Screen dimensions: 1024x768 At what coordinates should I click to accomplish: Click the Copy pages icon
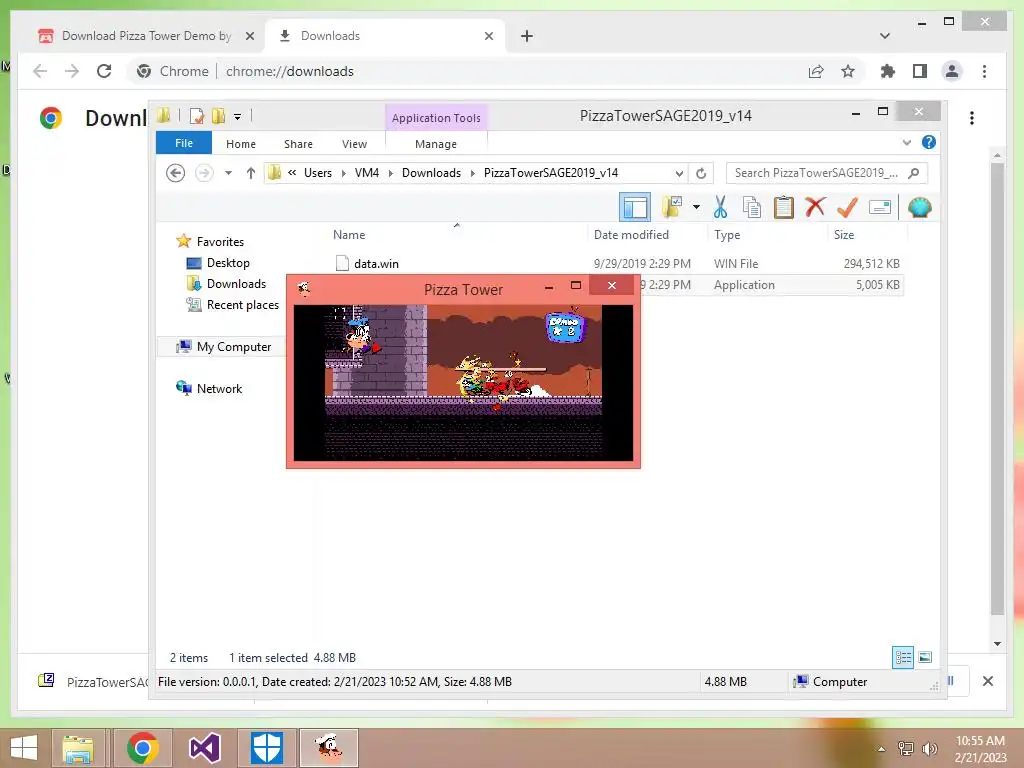(x=752, y=208)
